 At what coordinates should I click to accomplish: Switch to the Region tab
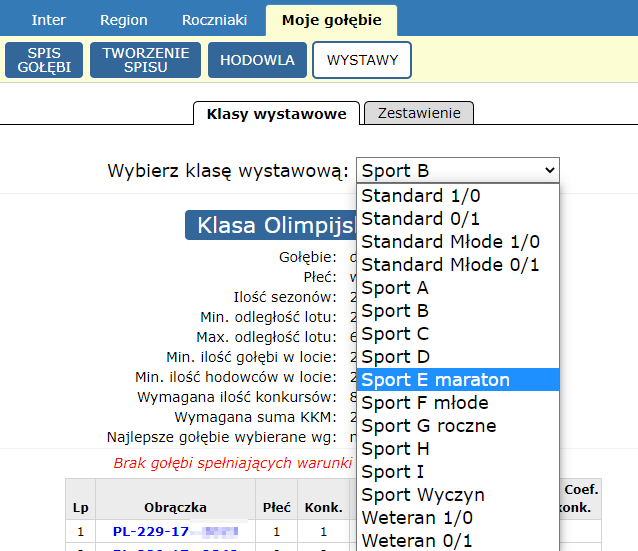tap(124, 20)
